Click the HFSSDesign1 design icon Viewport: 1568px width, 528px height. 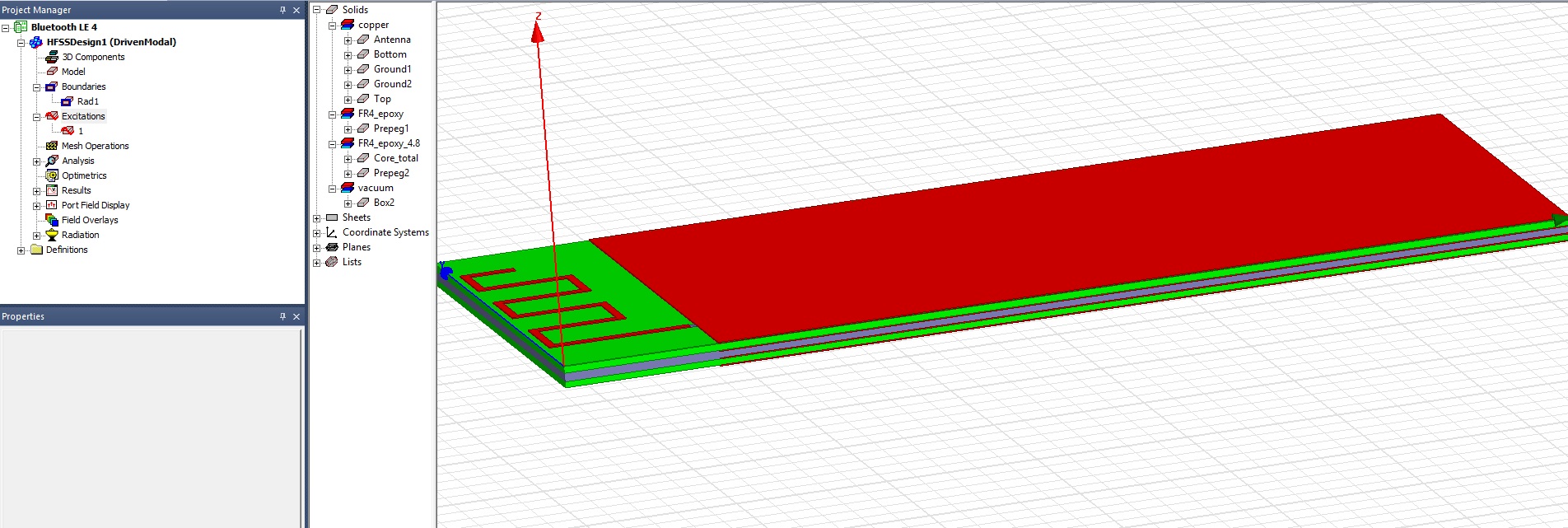point(36,42)
